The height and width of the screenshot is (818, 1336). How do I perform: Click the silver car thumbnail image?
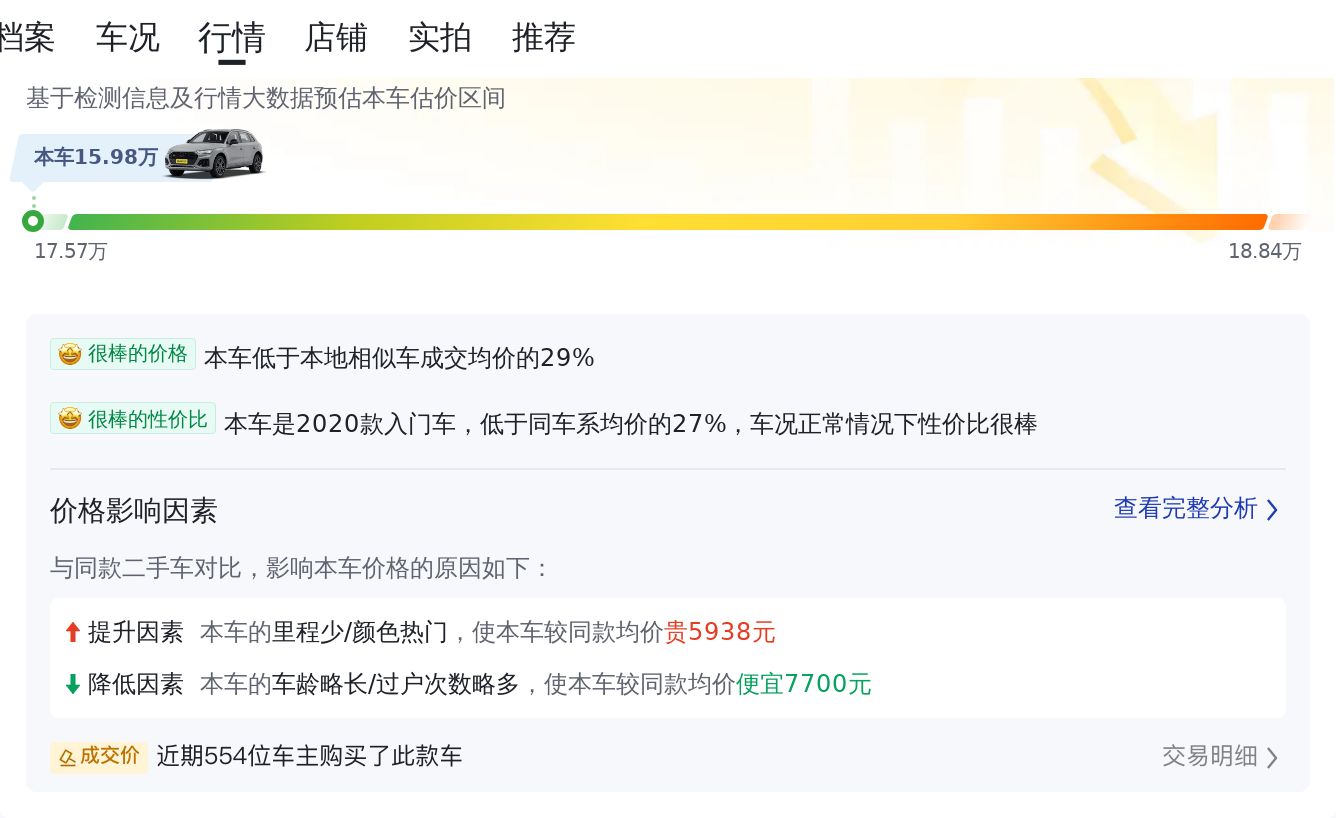[215, 153]
